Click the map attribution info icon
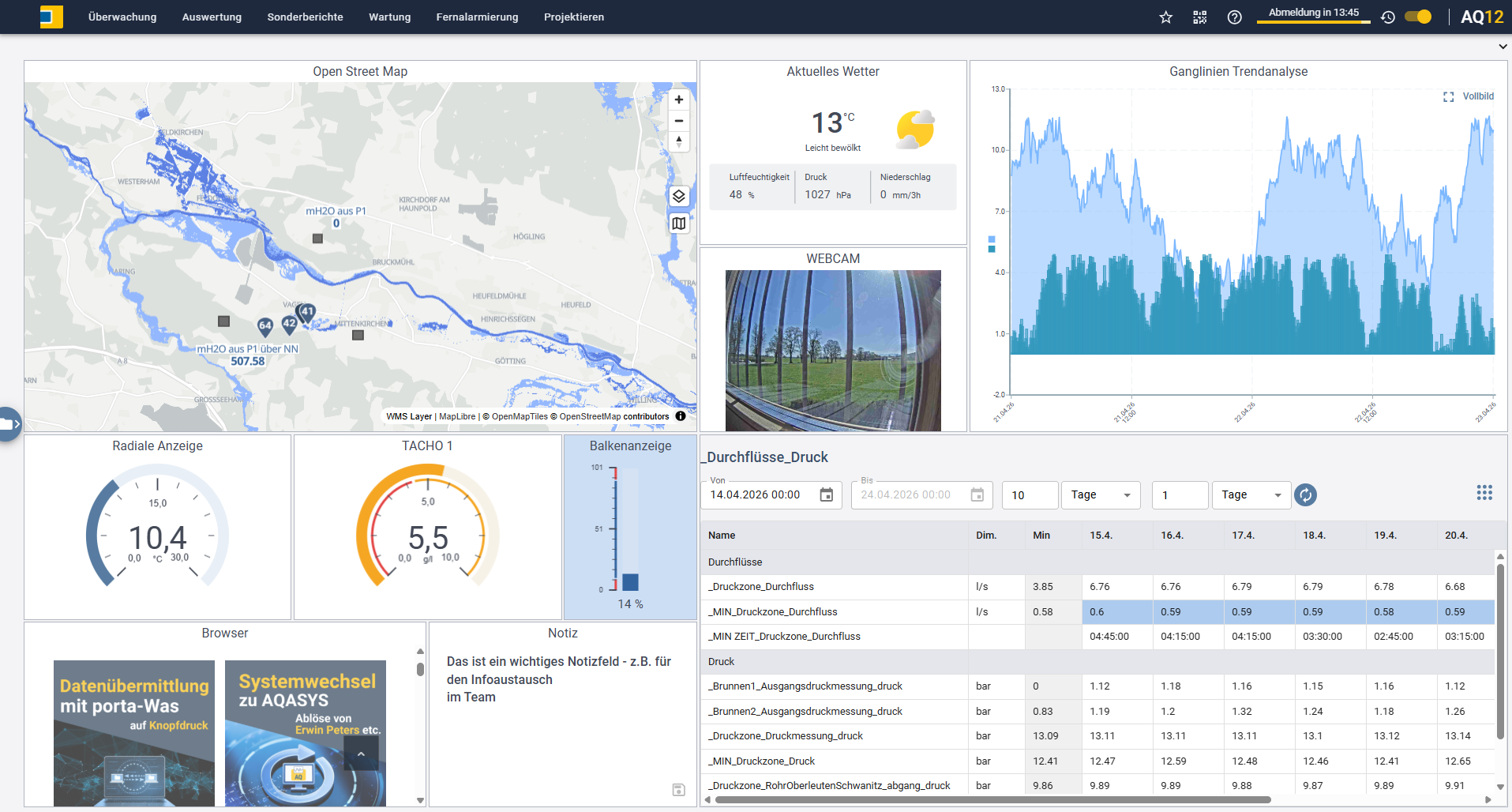This screenshot has width=1512, height=812. click(681, 416)
